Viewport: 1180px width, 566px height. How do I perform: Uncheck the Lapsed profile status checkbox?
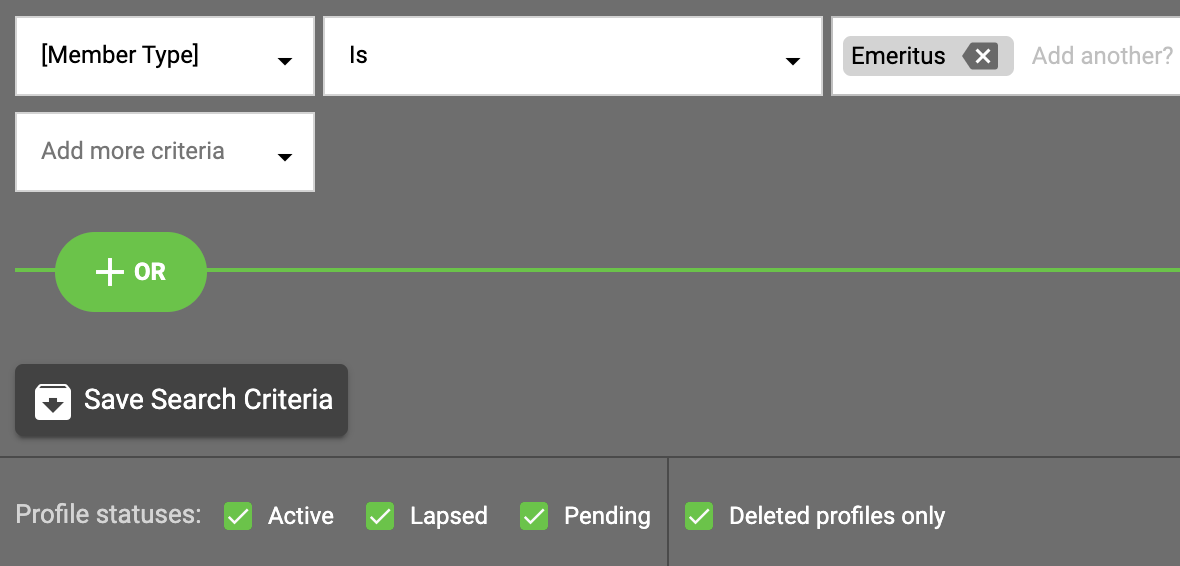[380, 516]
